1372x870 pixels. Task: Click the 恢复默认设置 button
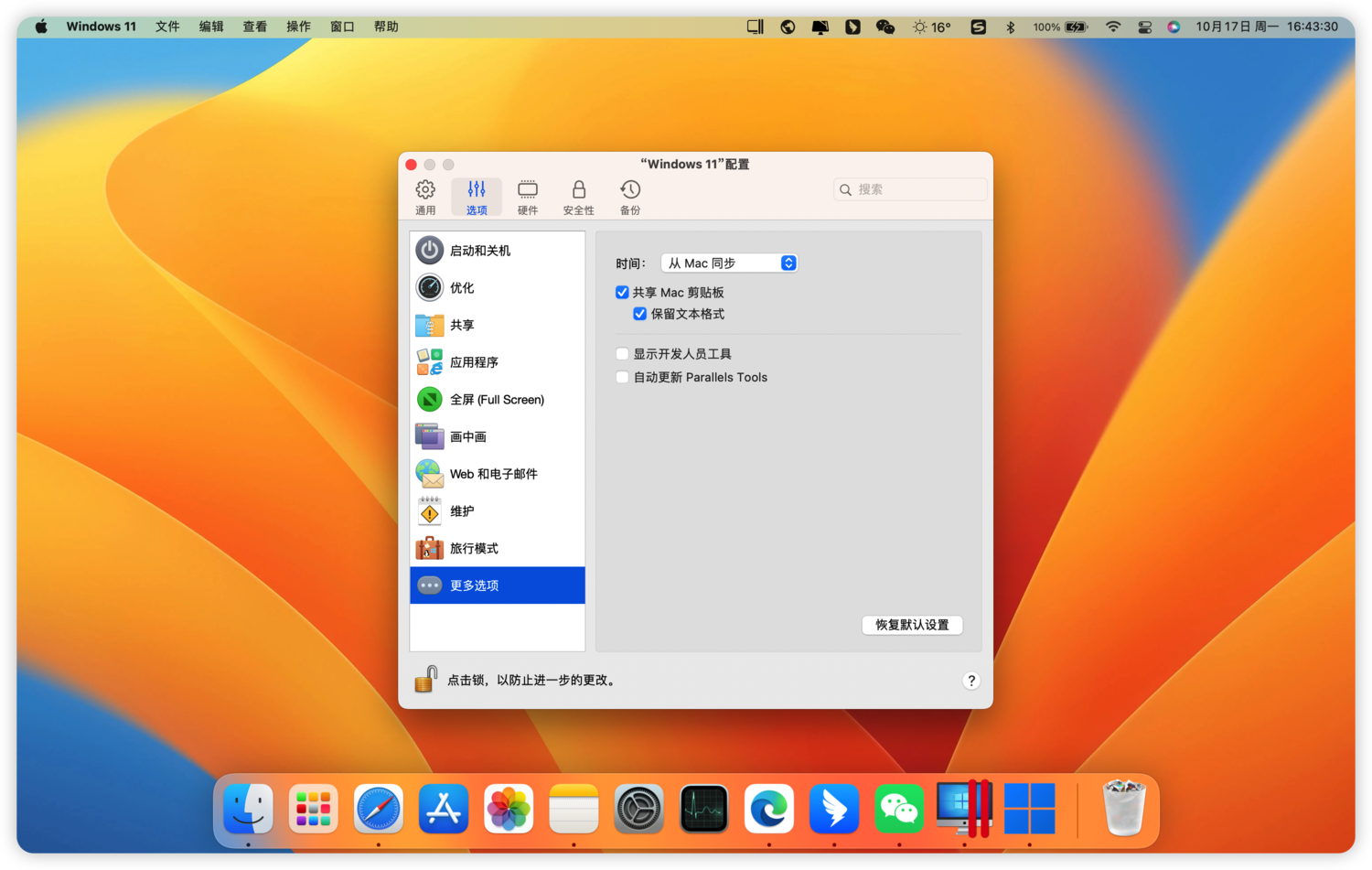pos(912,625)
